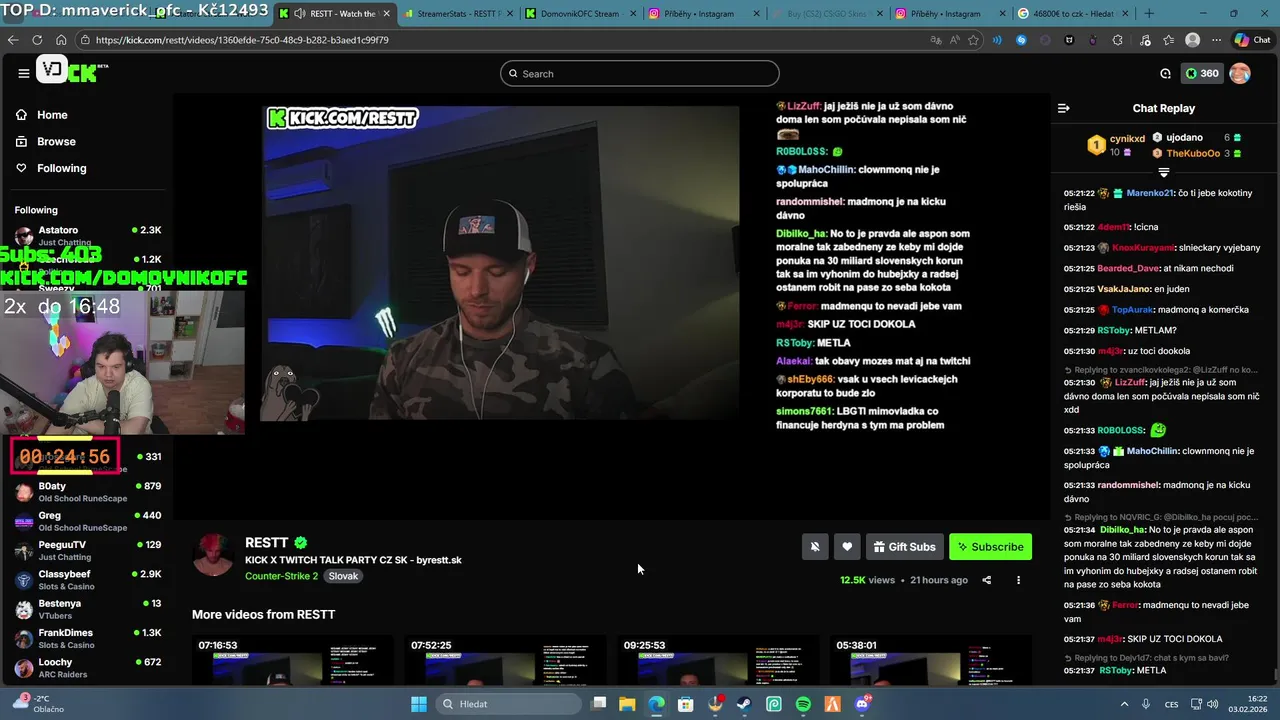Open B0aty's channel in the sidebar
The image size is (1280, 720).
pyautogui.click(x=88, y=491)
